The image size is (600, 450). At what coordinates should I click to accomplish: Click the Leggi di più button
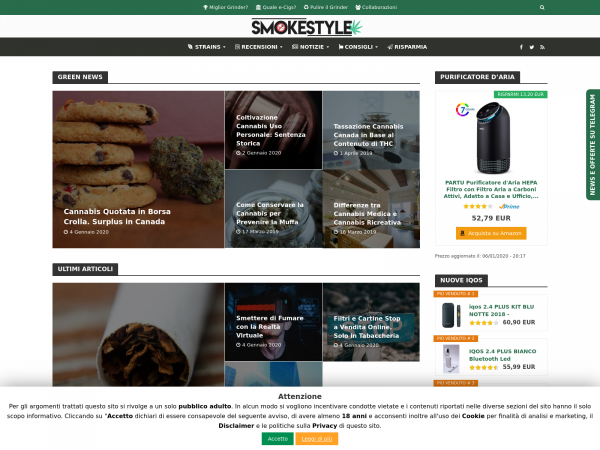(x=317, y=439)
